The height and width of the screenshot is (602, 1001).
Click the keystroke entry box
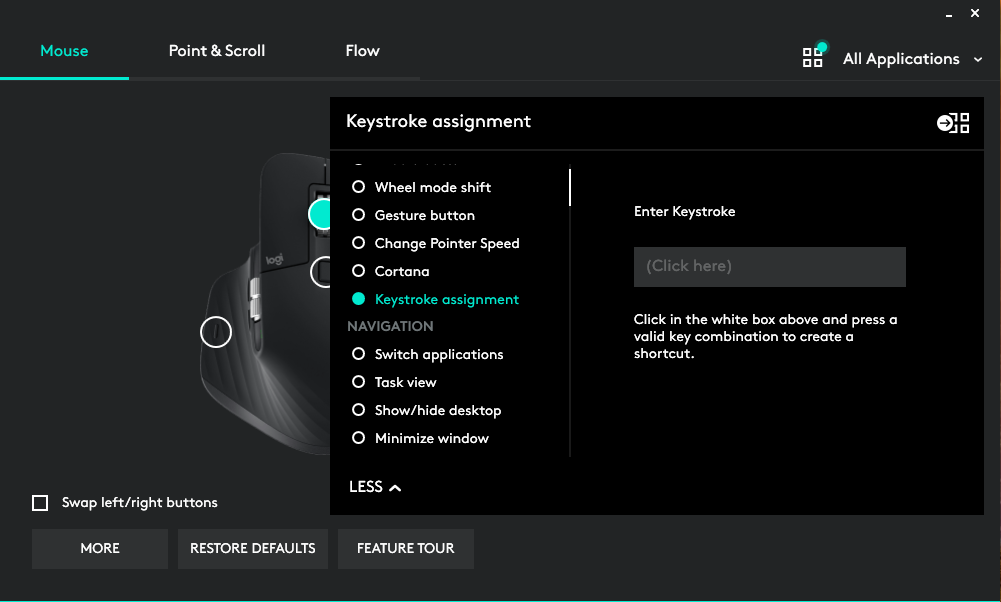(768, 266)
